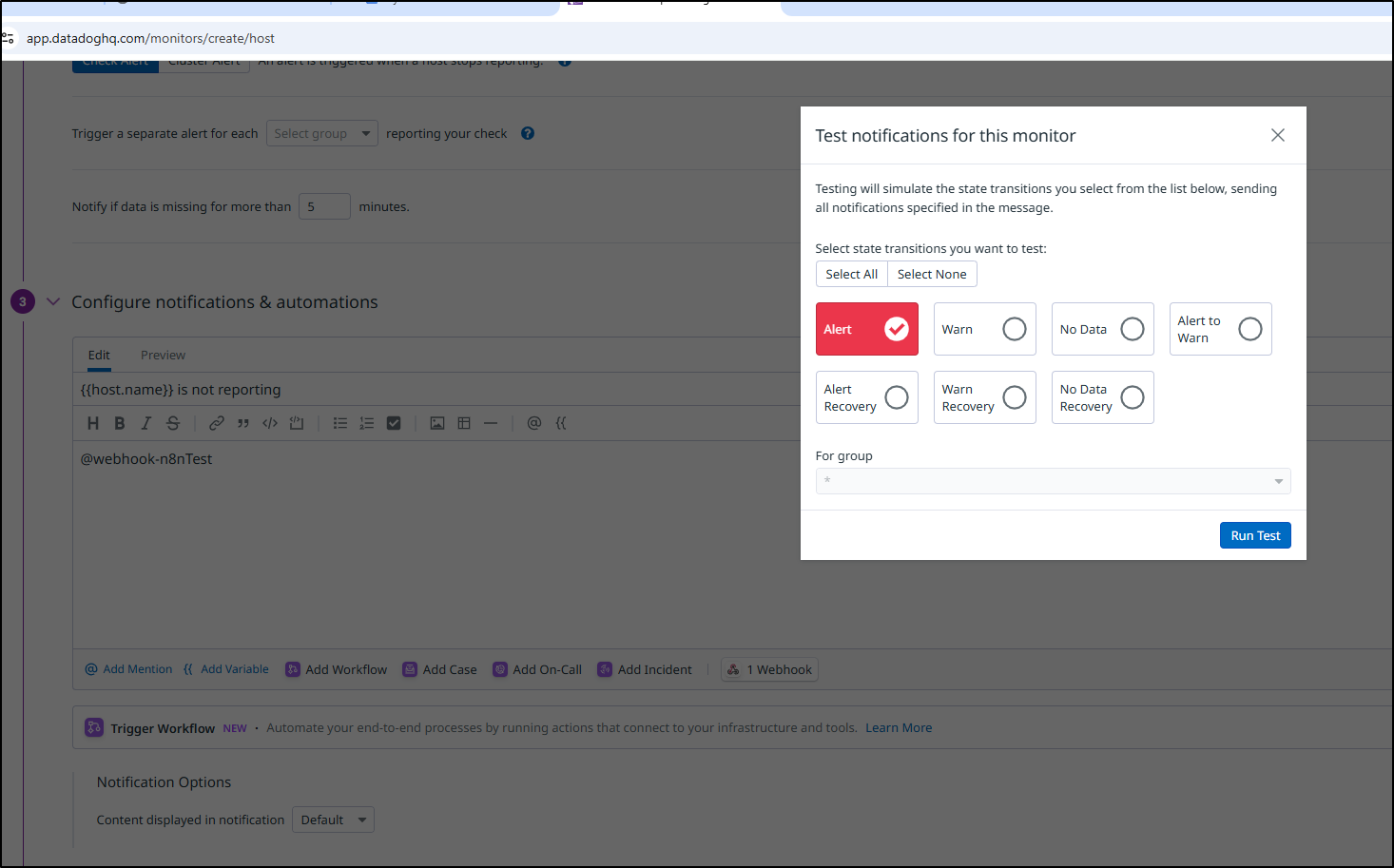Insert an image into the message
Viewport: 1394px width, 868px height.
[x=437, y=423]
